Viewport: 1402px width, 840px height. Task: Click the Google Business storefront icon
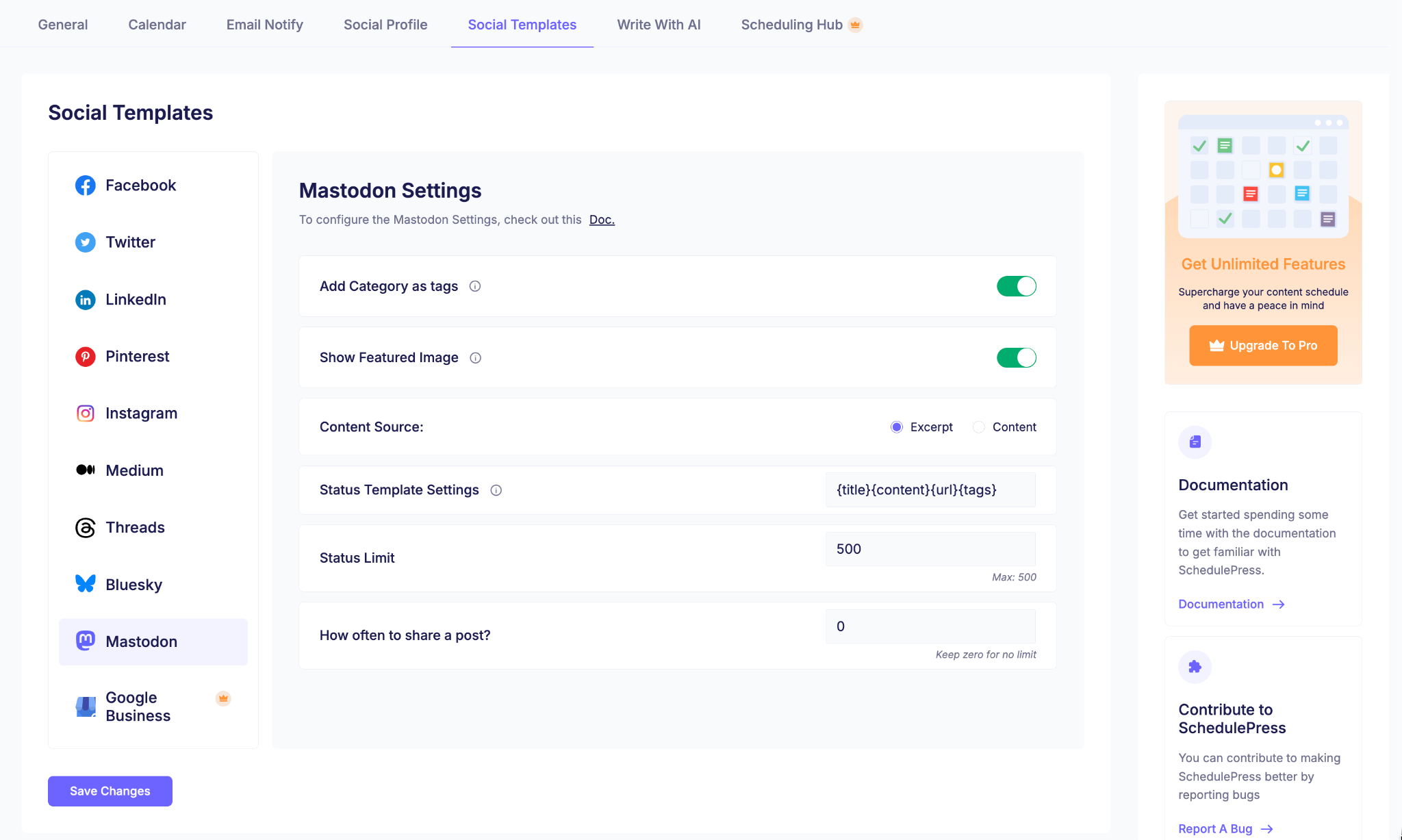[x=85, y=707]
